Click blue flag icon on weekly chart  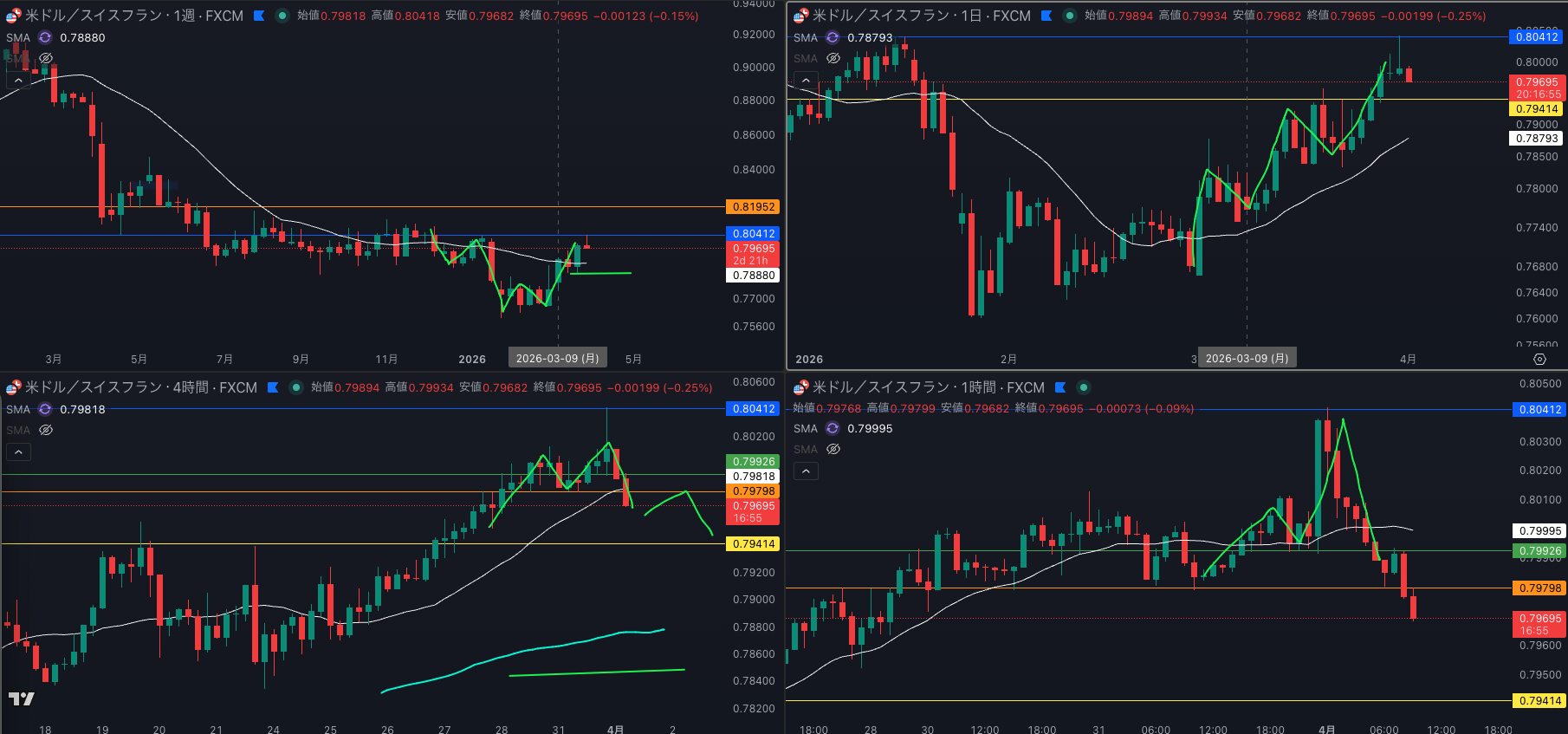tap(259, 16)
